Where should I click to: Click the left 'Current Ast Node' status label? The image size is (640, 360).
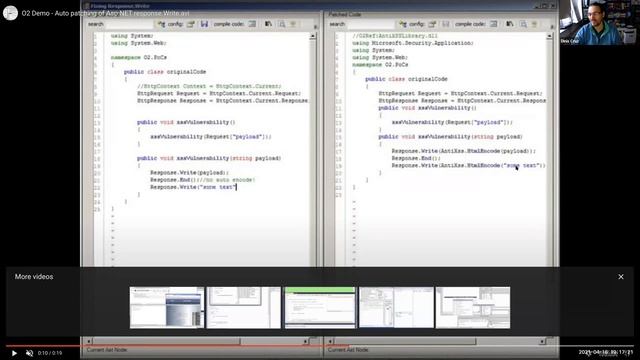(x=107, y=350)
